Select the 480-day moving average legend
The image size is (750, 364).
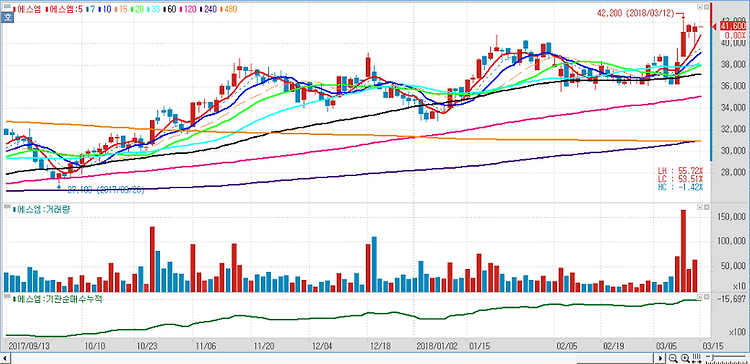(x=229, y=9)
